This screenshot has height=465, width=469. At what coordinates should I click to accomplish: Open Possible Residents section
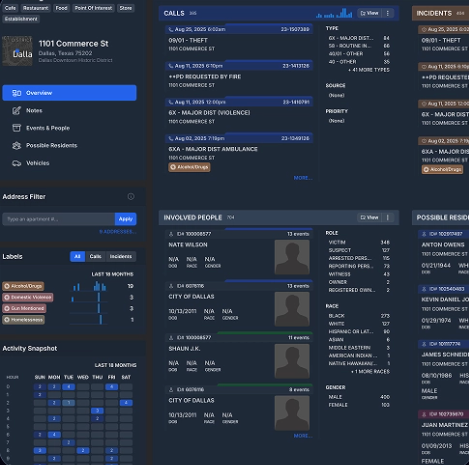[x=69, y=145]
